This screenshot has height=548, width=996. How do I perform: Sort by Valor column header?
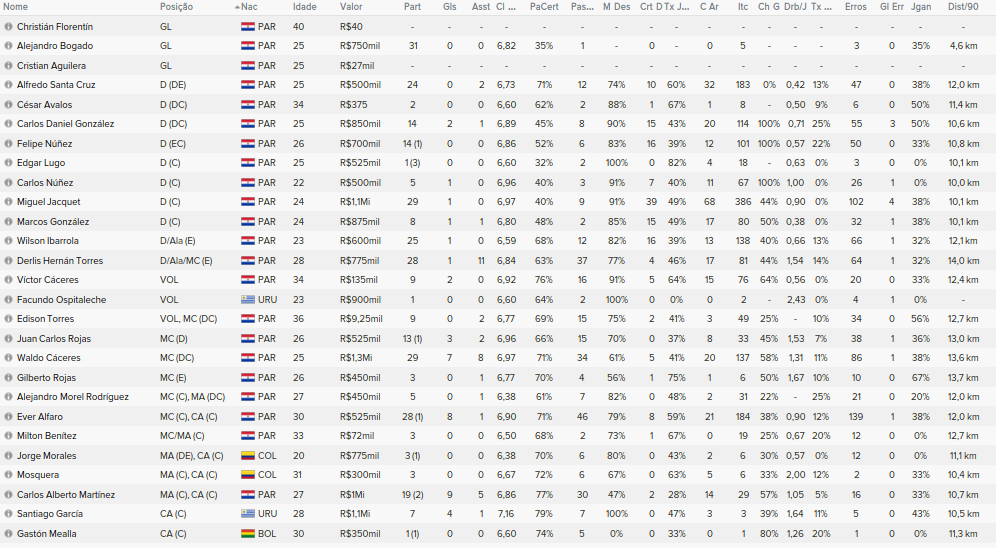(351, 7)
